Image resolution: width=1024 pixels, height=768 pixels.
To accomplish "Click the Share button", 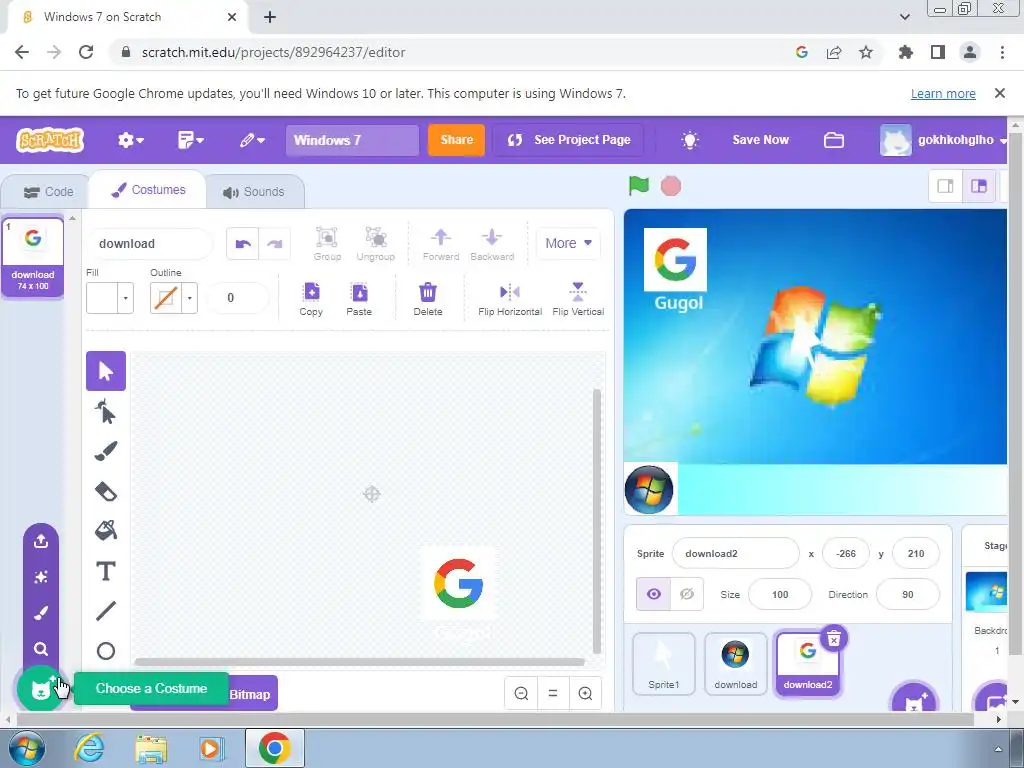I will pos(456,140).
